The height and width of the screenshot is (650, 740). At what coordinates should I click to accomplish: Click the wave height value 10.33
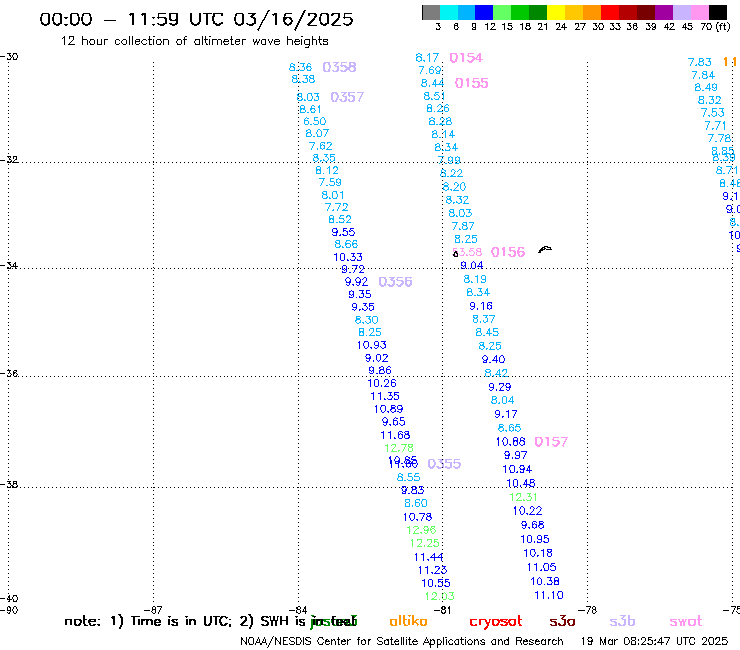(348, 257)
